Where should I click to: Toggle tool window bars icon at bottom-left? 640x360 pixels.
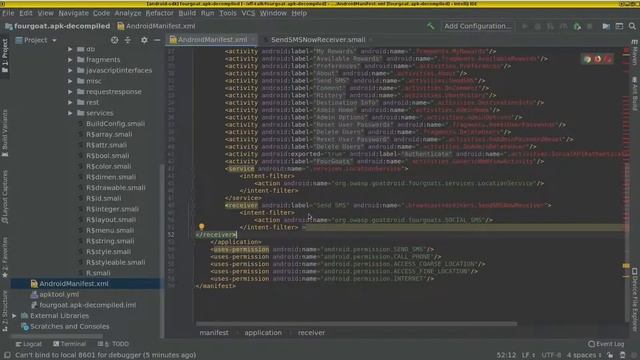7,355
